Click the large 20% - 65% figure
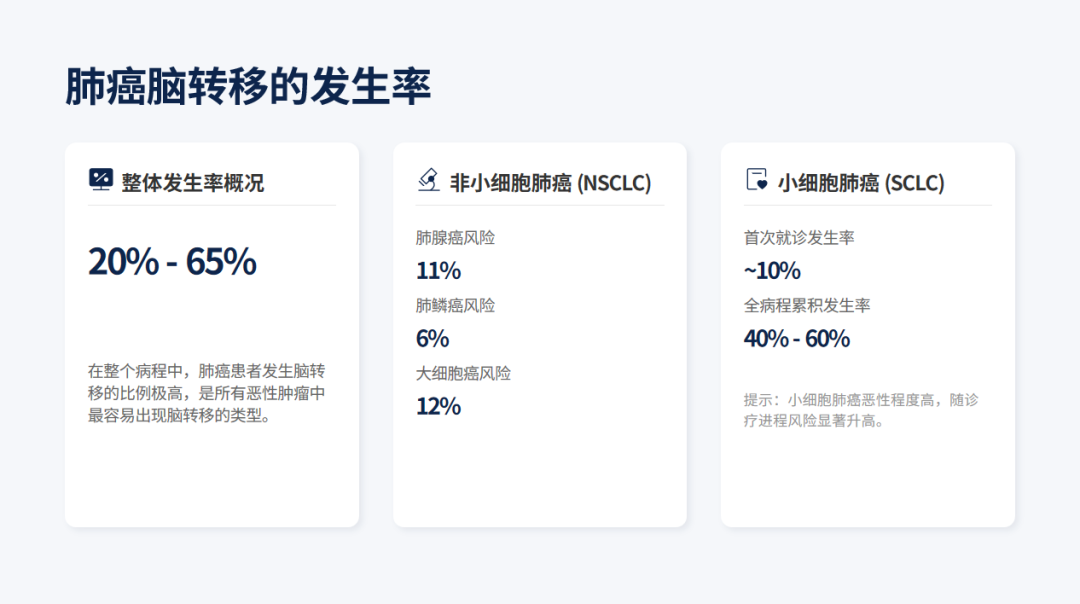This screenshot has width=1080, height=604. coord(172,262)
